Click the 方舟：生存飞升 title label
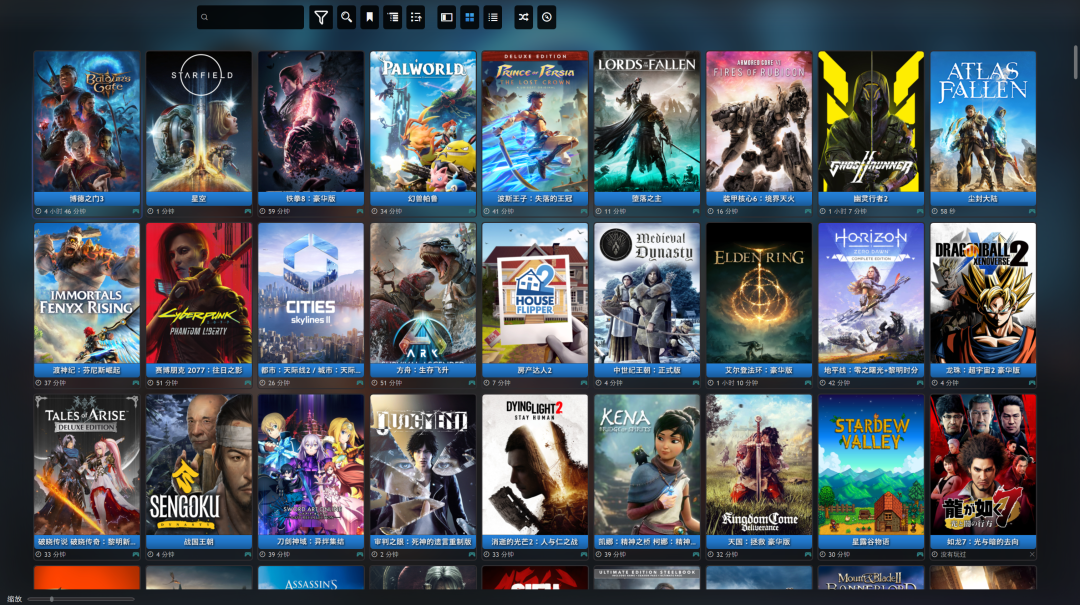Screen dimensions: 1080x605 tap(423, 370)
